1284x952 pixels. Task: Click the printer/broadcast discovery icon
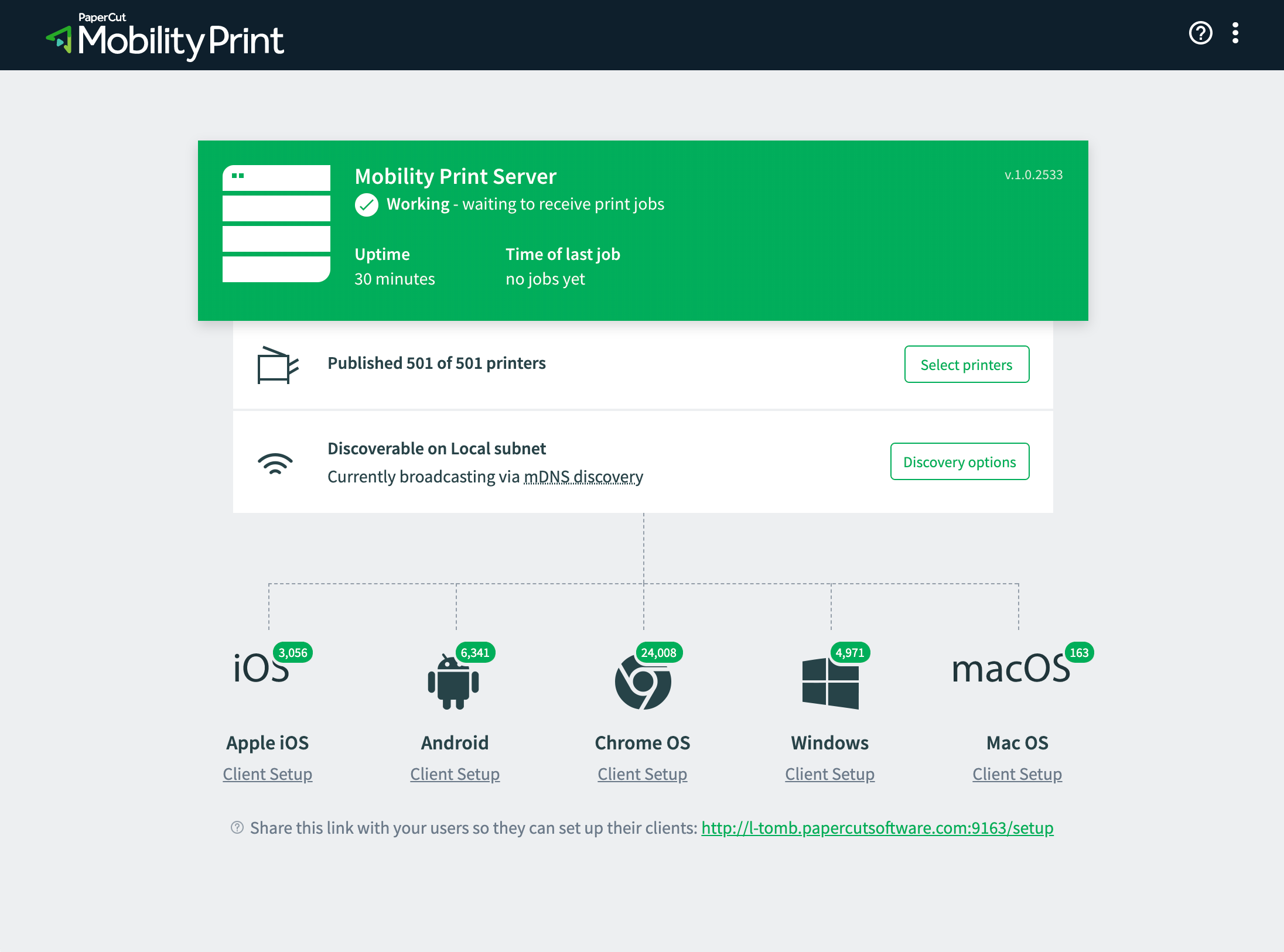point(276,462)
